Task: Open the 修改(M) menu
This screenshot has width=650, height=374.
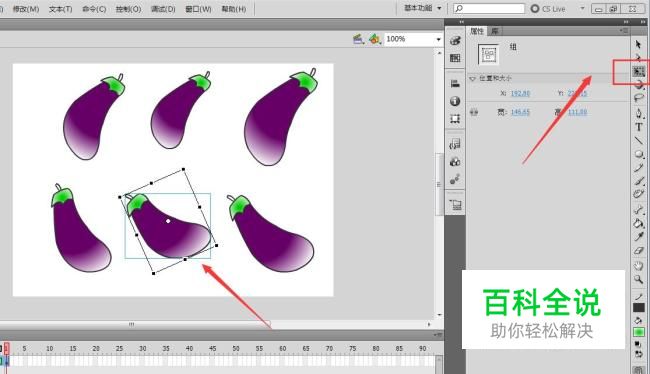Action: (x=26, y=9)
